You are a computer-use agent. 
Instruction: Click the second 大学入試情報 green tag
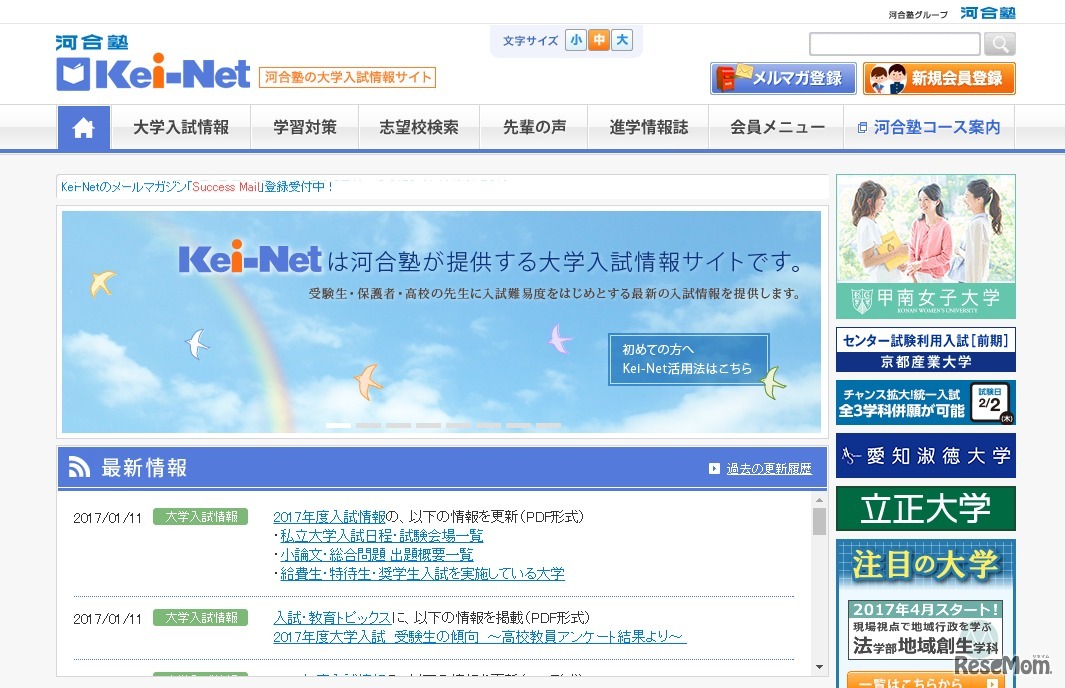tap(201, 617)
